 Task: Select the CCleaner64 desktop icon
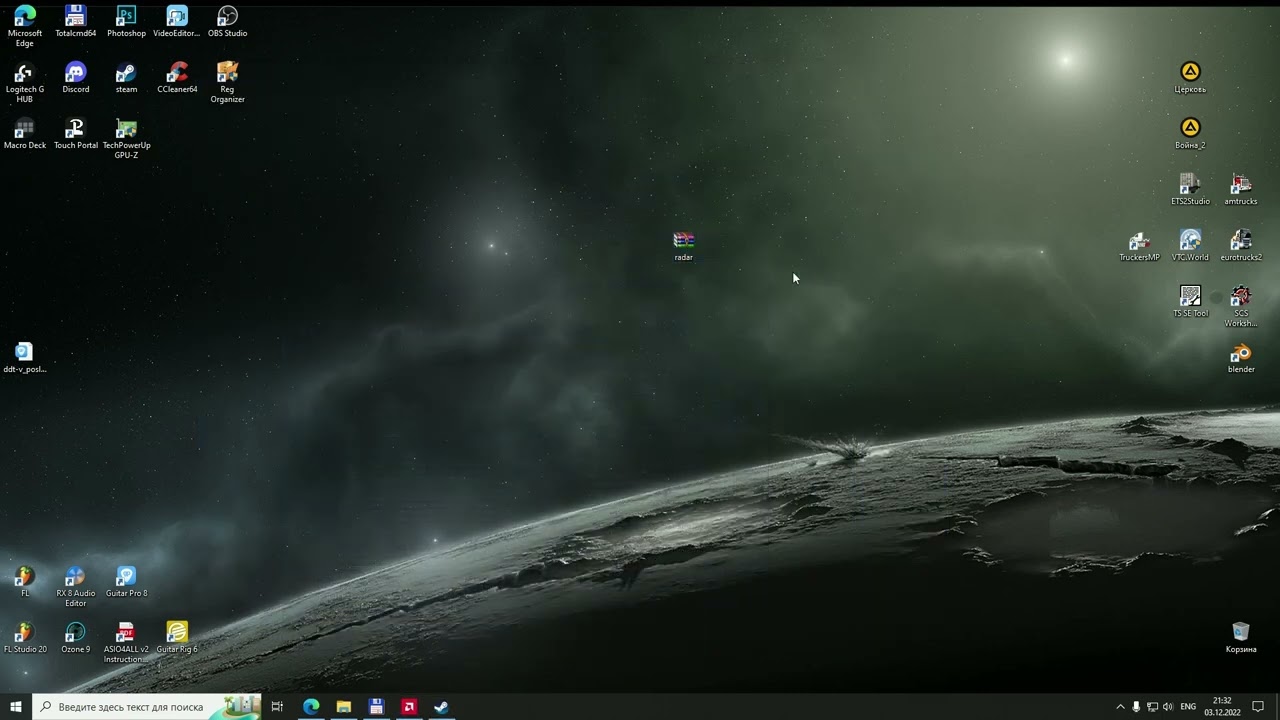click(x=177, y=78)
